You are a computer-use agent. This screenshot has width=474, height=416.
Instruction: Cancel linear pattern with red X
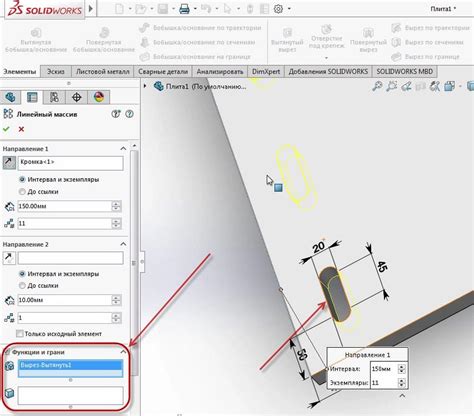pos(21,129)
